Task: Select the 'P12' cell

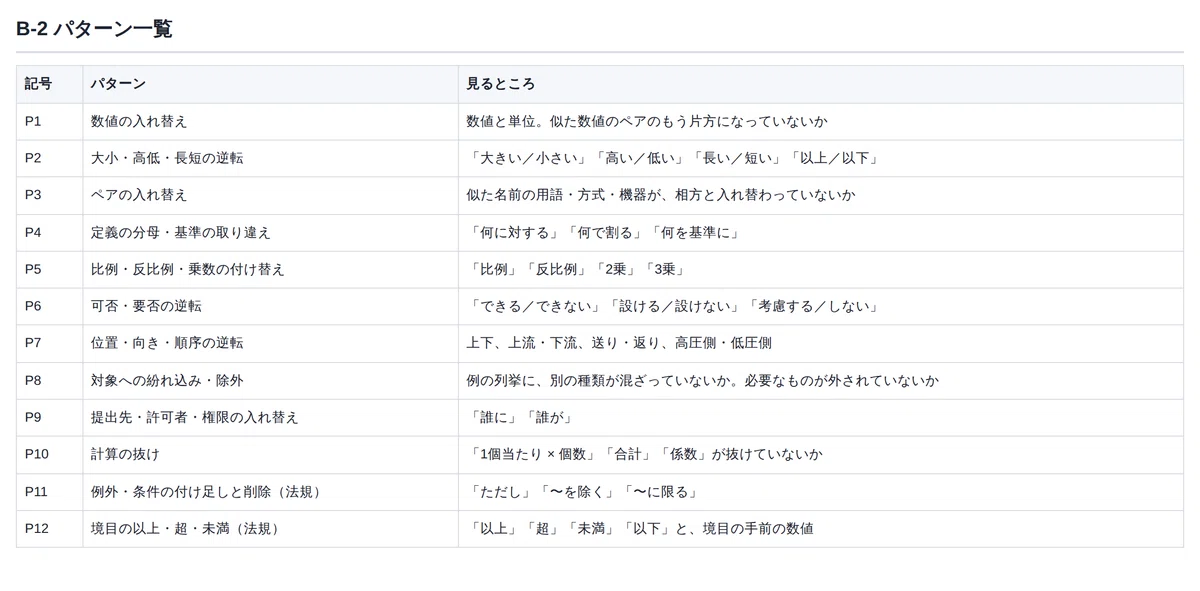Action: [x=49, y=528]
